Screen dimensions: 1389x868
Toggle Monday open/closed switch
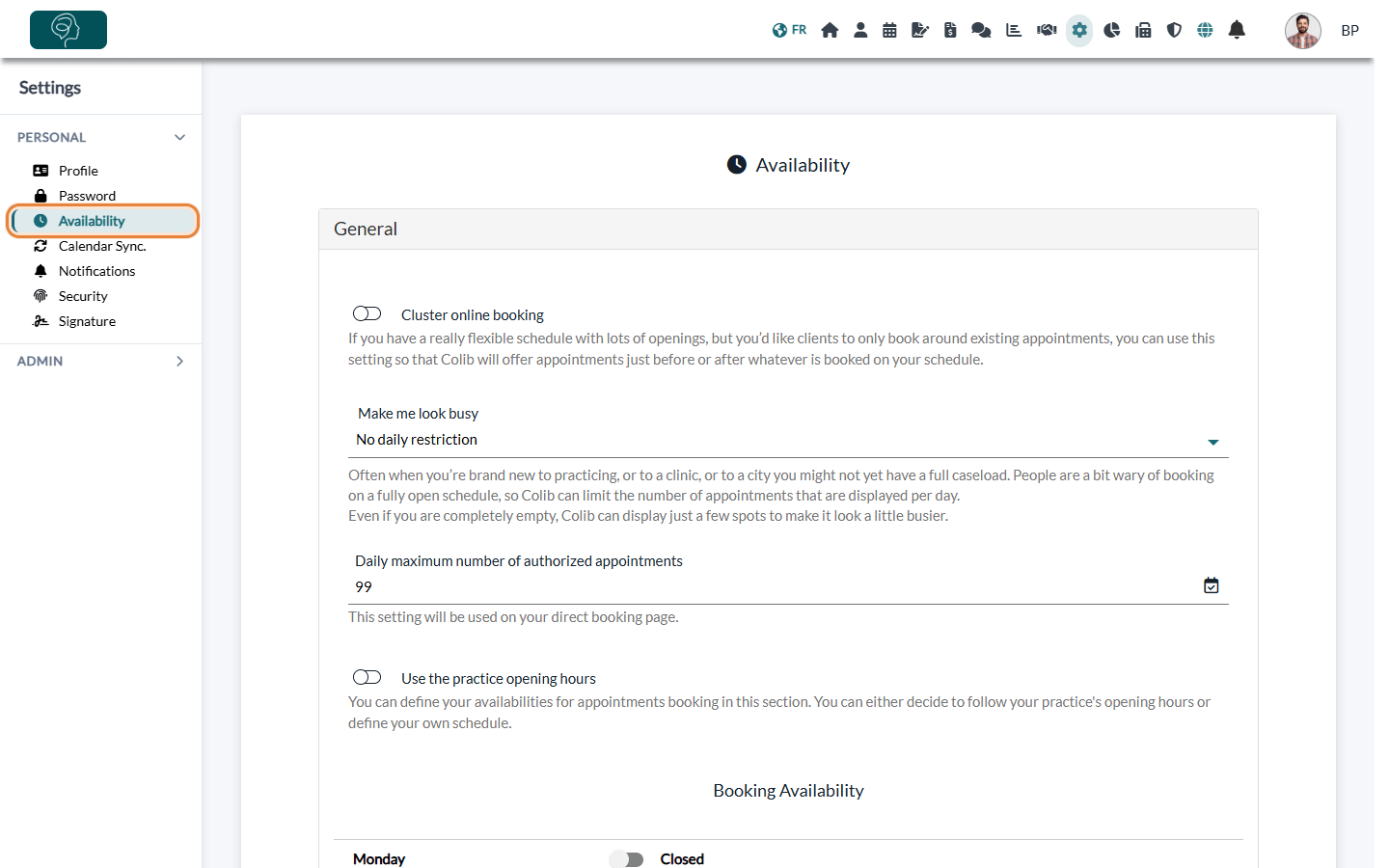pyautogui.click(x=626, y=859)
